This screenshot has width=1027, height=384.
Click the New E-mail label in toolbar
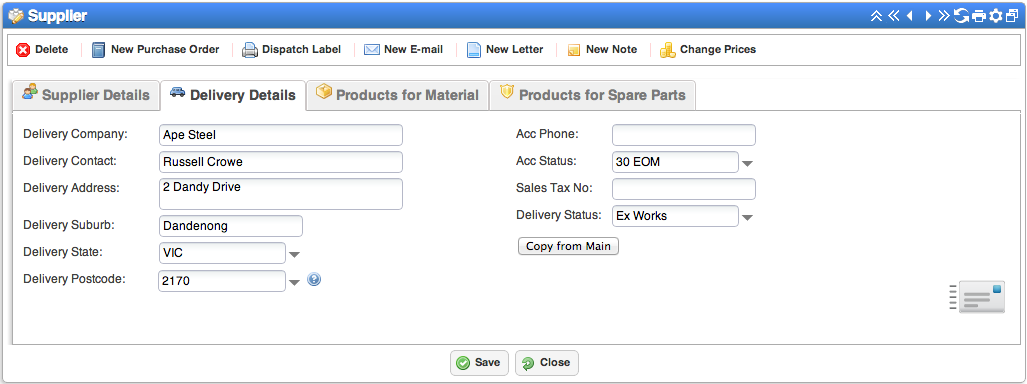[x=413, y=50]
